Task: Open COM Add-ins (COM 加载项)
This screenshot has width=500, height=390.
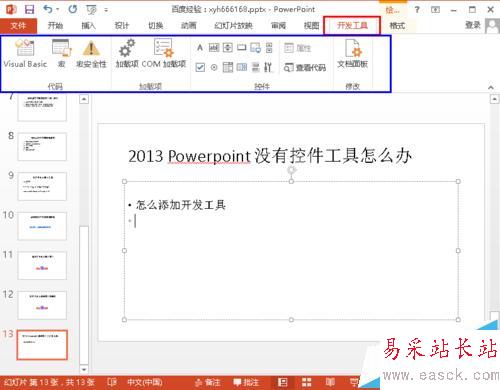Action: [x=164, y=53]
